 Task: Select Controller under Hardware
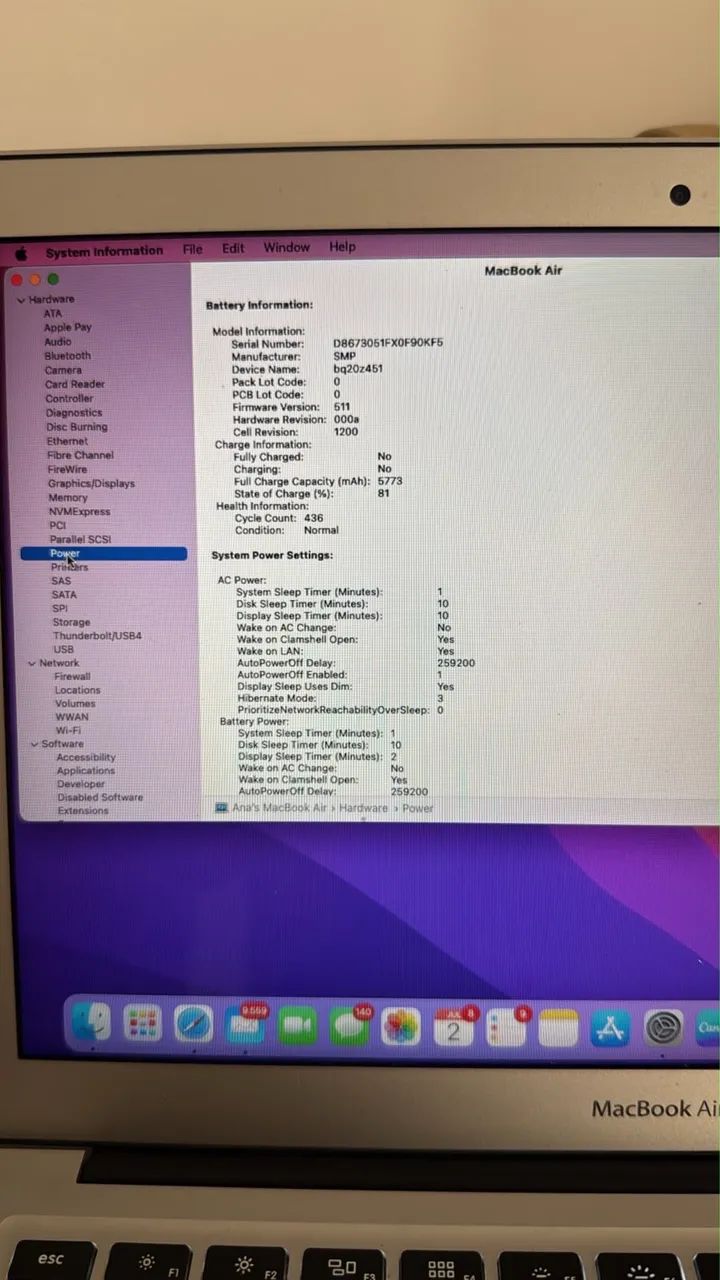[69, 398]
